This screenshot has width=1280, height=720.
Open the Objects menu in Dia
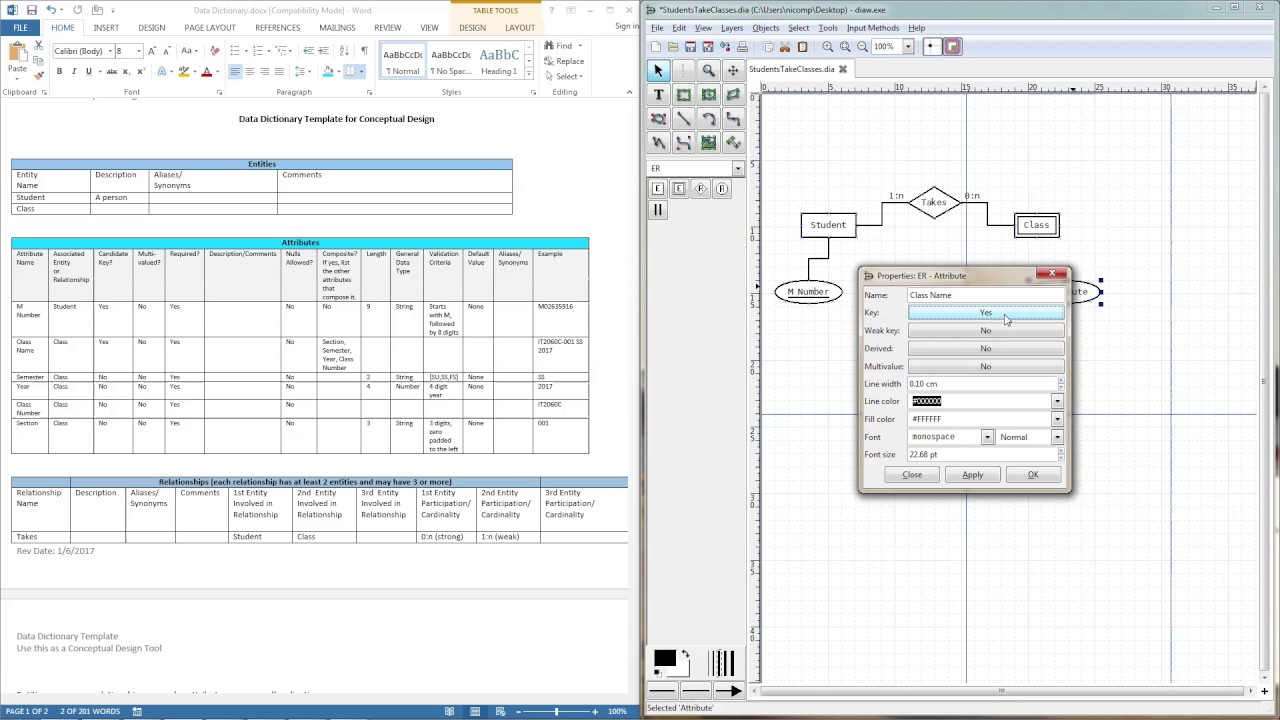coord(765,28)
